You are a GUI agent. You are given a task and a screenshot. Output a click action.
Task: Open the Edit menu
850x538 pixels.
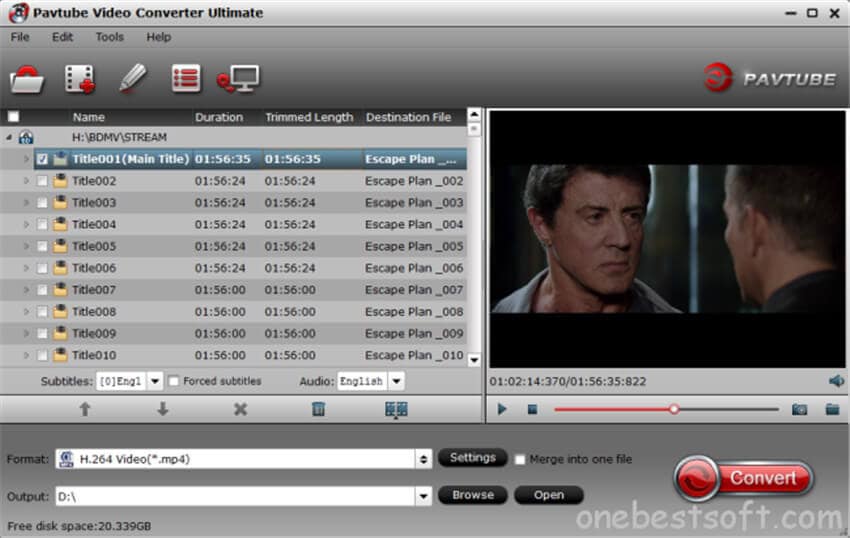coord(62,37)
